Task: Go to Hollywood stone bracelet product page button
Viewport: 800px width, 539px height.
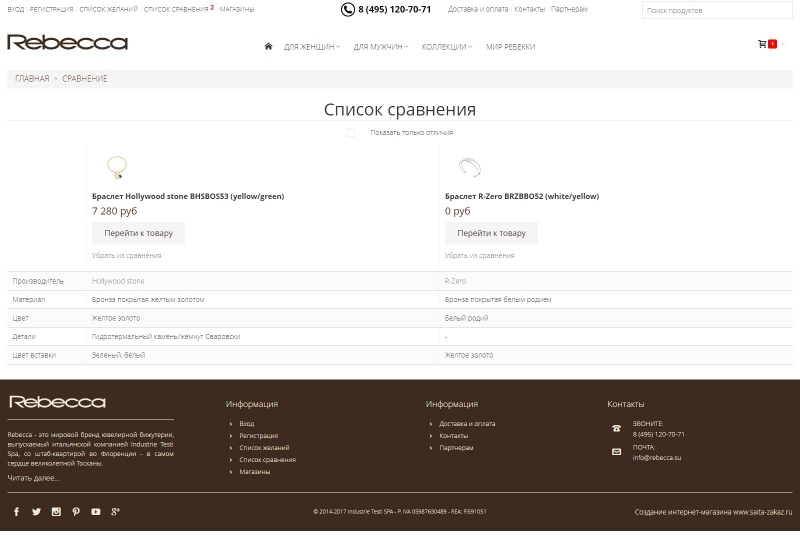Action: 138,233
